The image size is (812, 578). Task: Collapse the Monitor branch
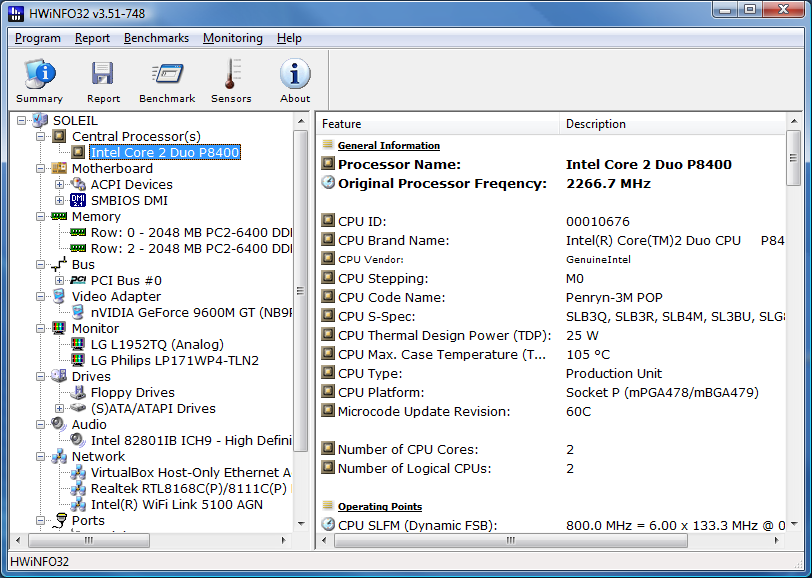(x=40, y=328)
